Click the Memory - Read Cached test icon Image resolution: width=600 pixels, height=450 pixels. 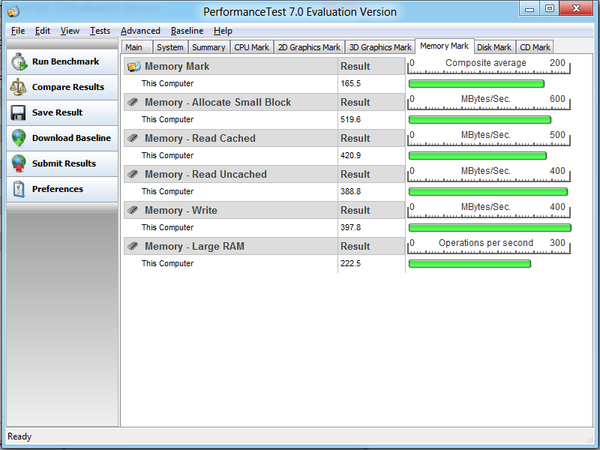pos(133,138)
